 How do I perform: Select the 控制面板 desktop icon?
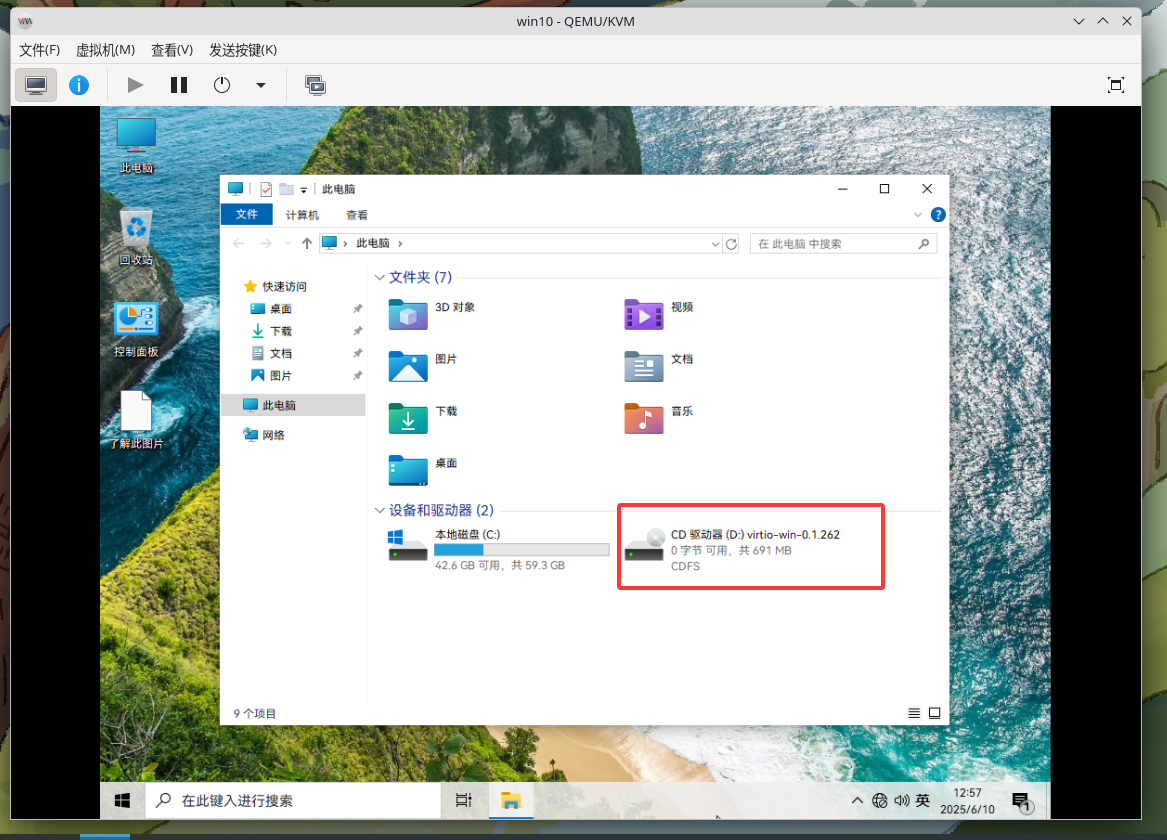click(136, 329)
